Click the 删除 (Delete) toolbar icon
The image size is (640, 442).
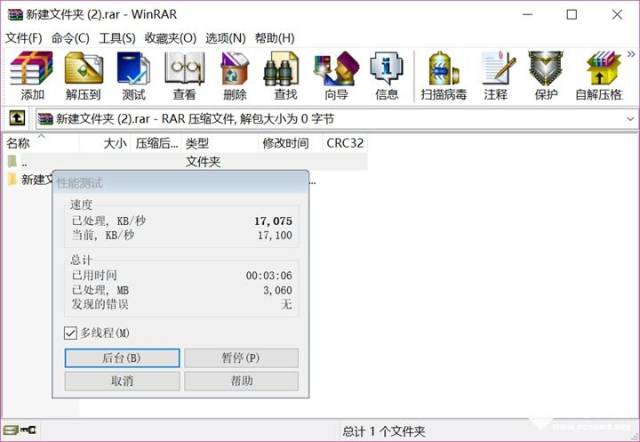[235, 68]
